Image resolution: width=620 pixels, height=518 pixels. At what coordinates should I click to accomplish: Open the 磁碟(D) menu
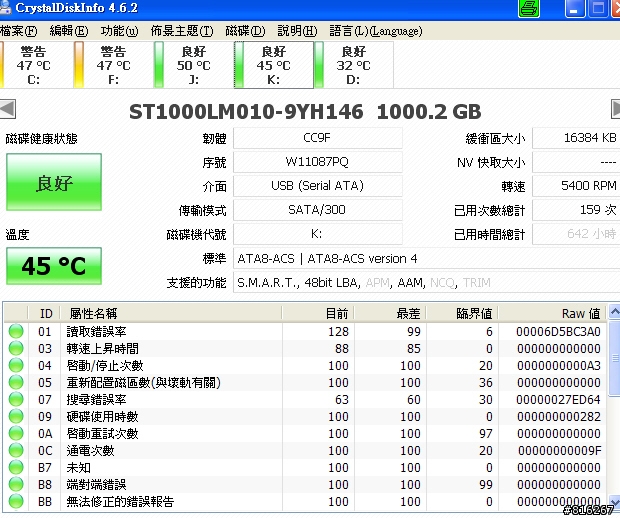pos(245,31)
